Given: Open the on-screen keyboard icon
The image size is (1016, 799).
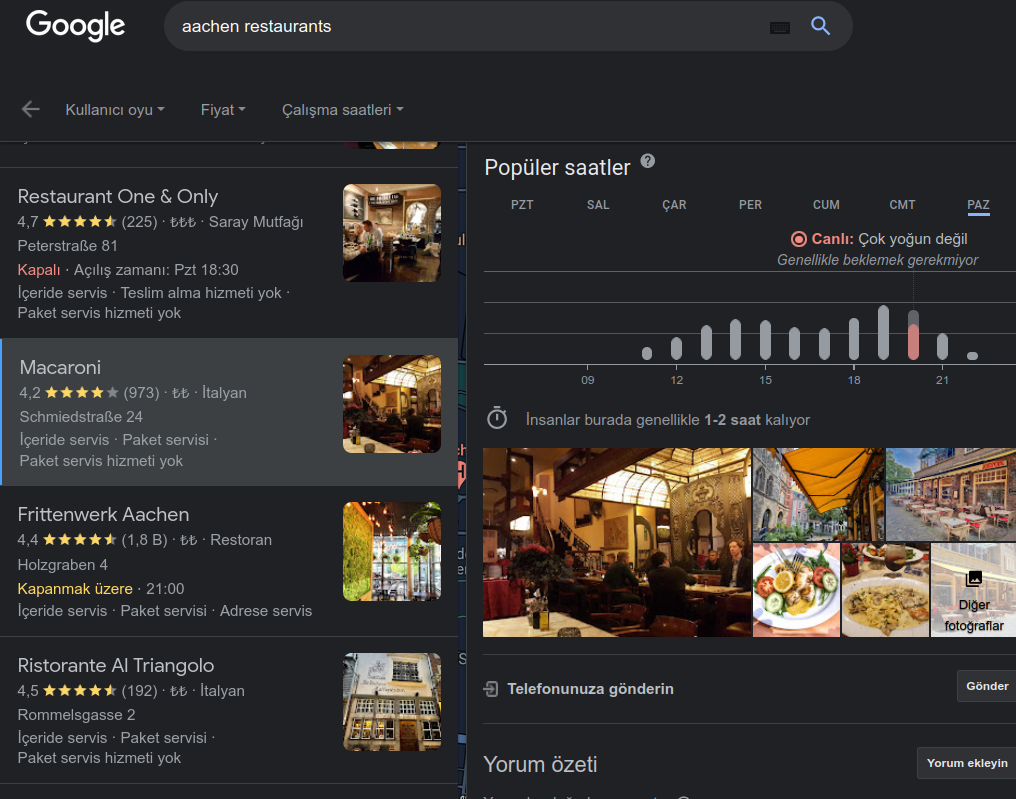Looking at the screenshot, I should pos(779,28).
